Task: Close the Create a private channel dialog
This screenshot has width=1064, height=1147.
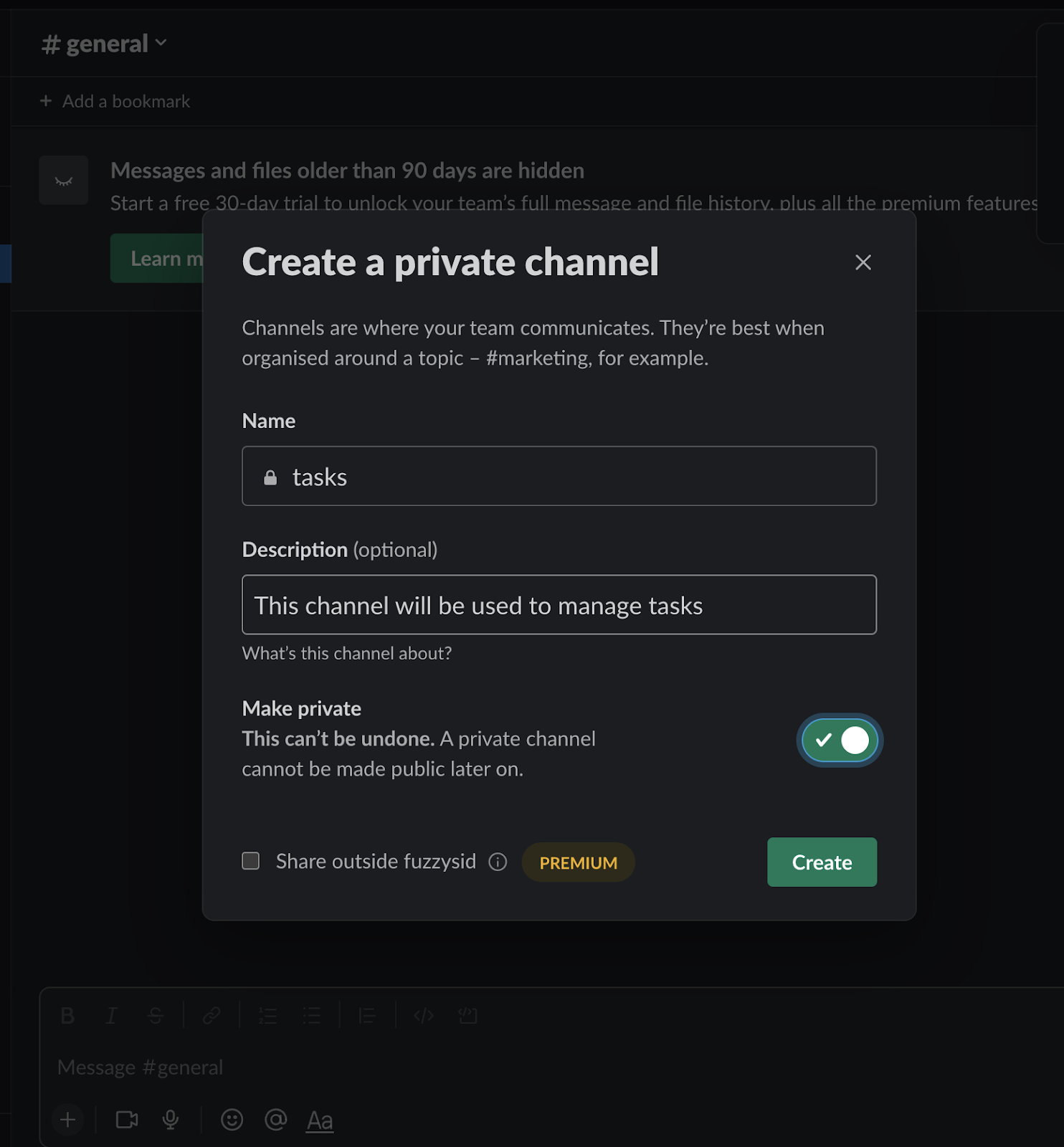Action: pyautogui.click(x=863, y=262)
